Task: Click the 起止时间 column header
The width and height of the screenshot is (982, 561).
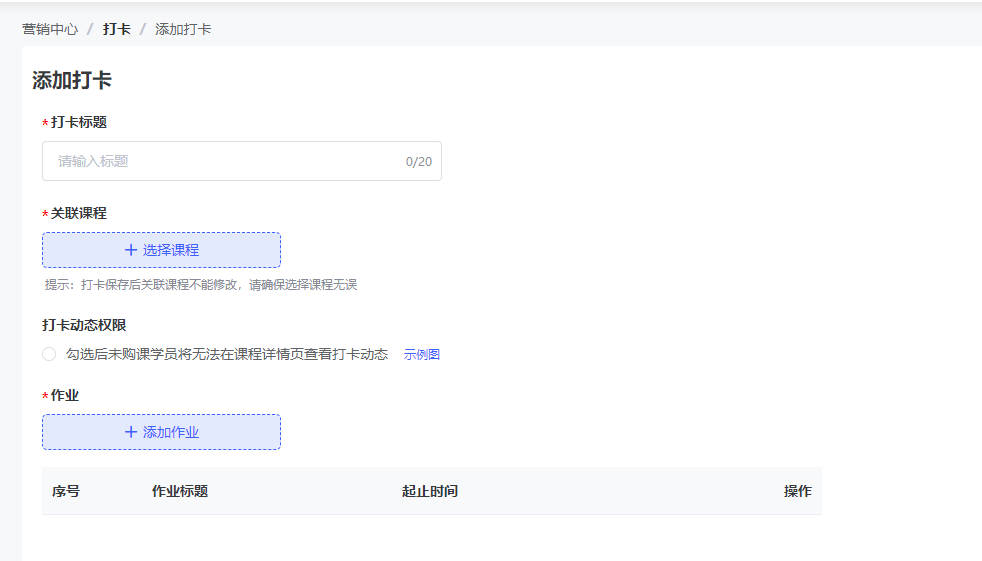Action: (x=430, y=491)
